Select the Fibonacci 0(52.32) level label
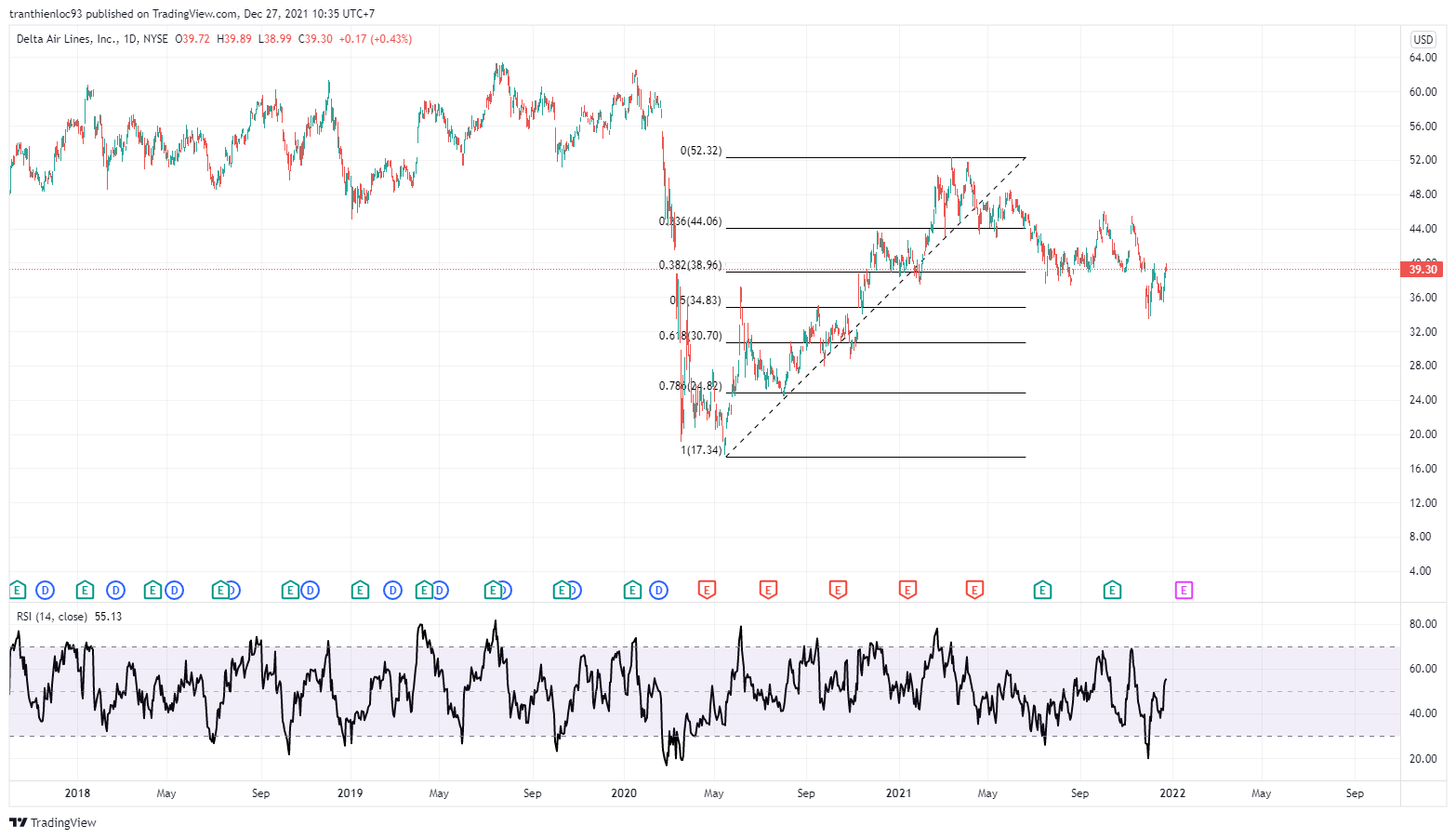1456x839 pixels. (x=701, y=151)
